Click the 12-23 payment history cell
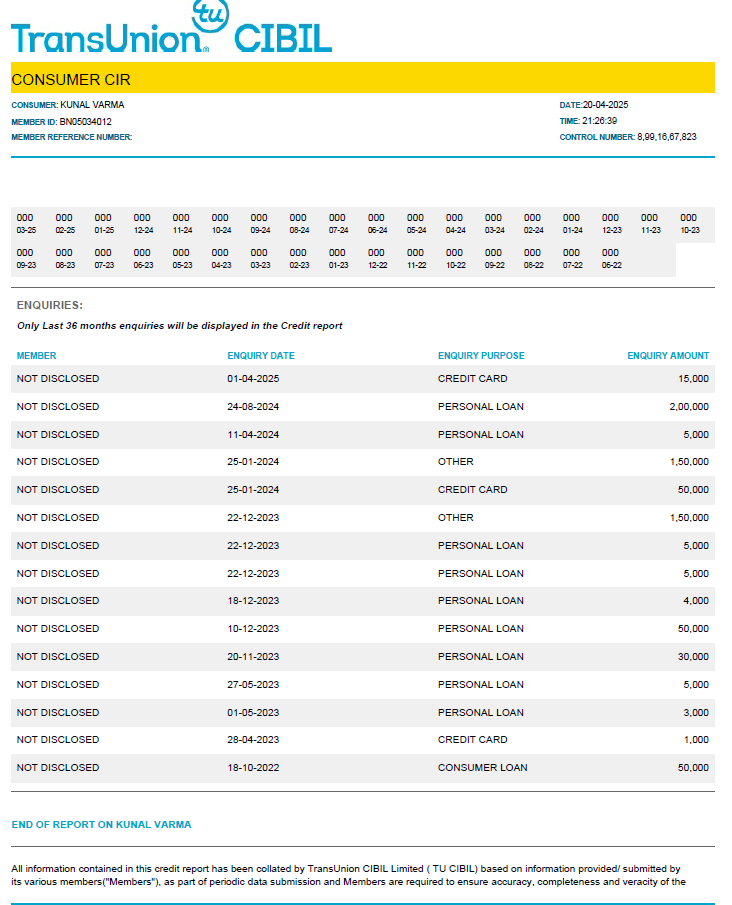The width and height of the screenshot is (732, 905). 611,224
